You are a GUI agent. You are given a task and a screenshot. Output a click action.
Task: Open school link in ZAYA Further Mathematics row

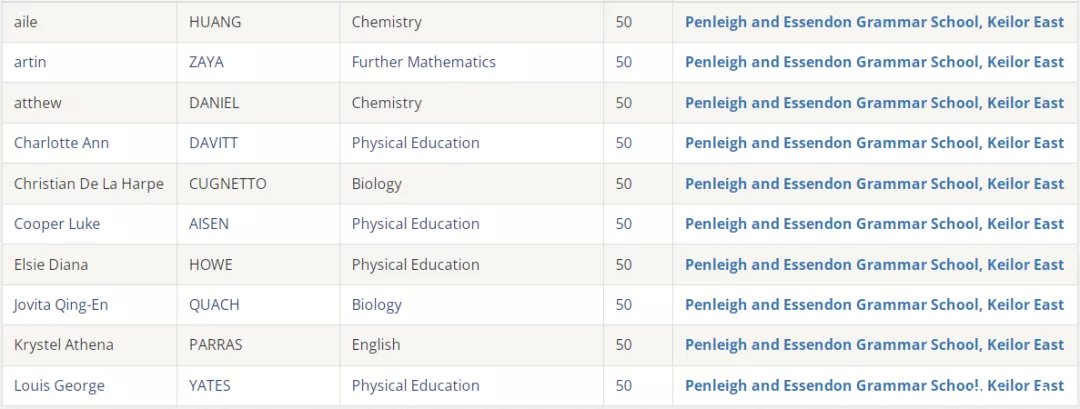[874, 62]
